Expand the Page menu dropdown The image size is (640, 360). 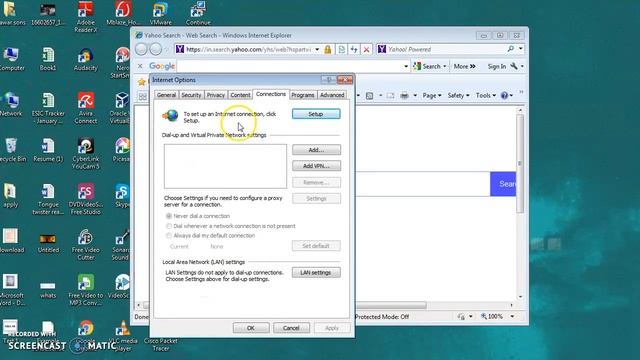click(432, 96)
